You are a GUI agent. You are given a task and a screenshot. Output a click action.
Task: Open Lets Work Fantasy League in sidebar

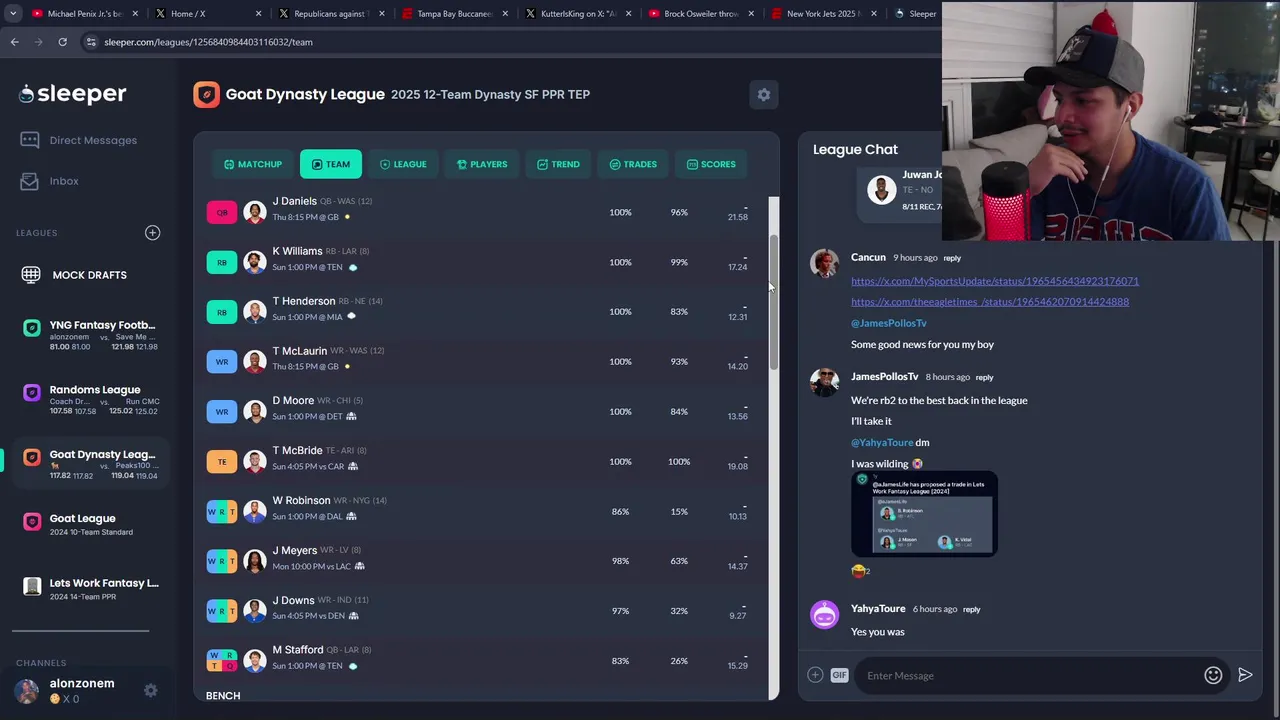[x=90, y=589]
